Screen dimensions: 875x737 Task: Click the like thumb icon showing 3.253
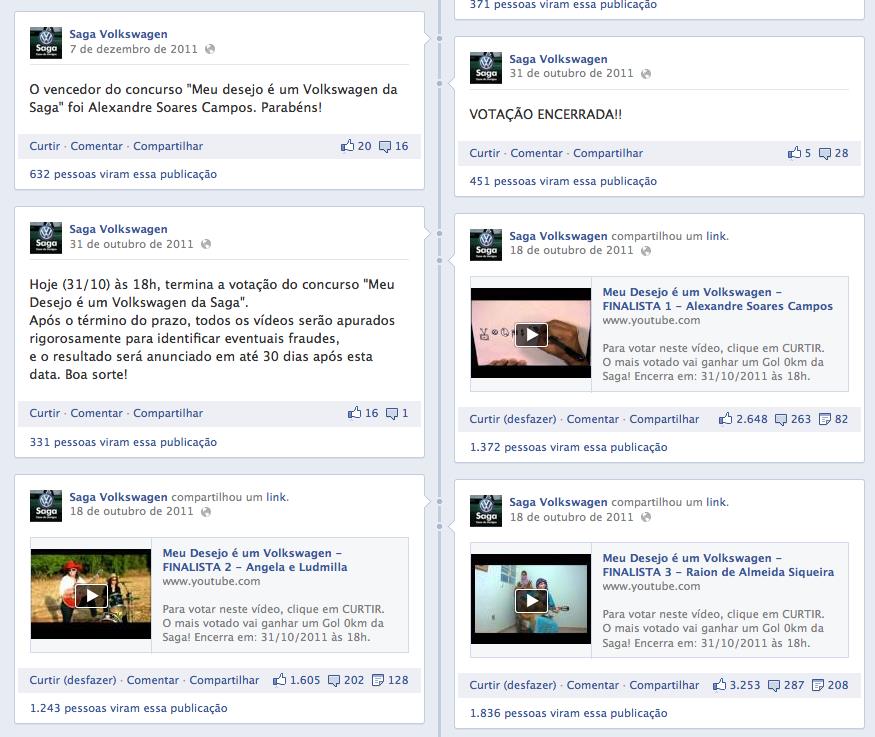tap(719, 685)
